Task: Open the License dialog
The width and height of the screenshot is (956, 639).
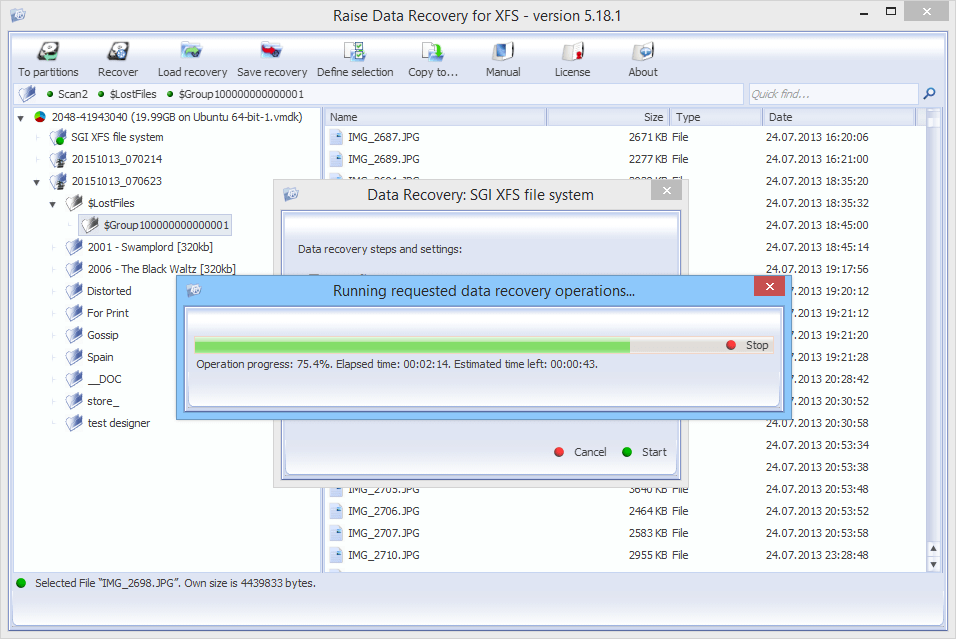Action: click(572, 58)
